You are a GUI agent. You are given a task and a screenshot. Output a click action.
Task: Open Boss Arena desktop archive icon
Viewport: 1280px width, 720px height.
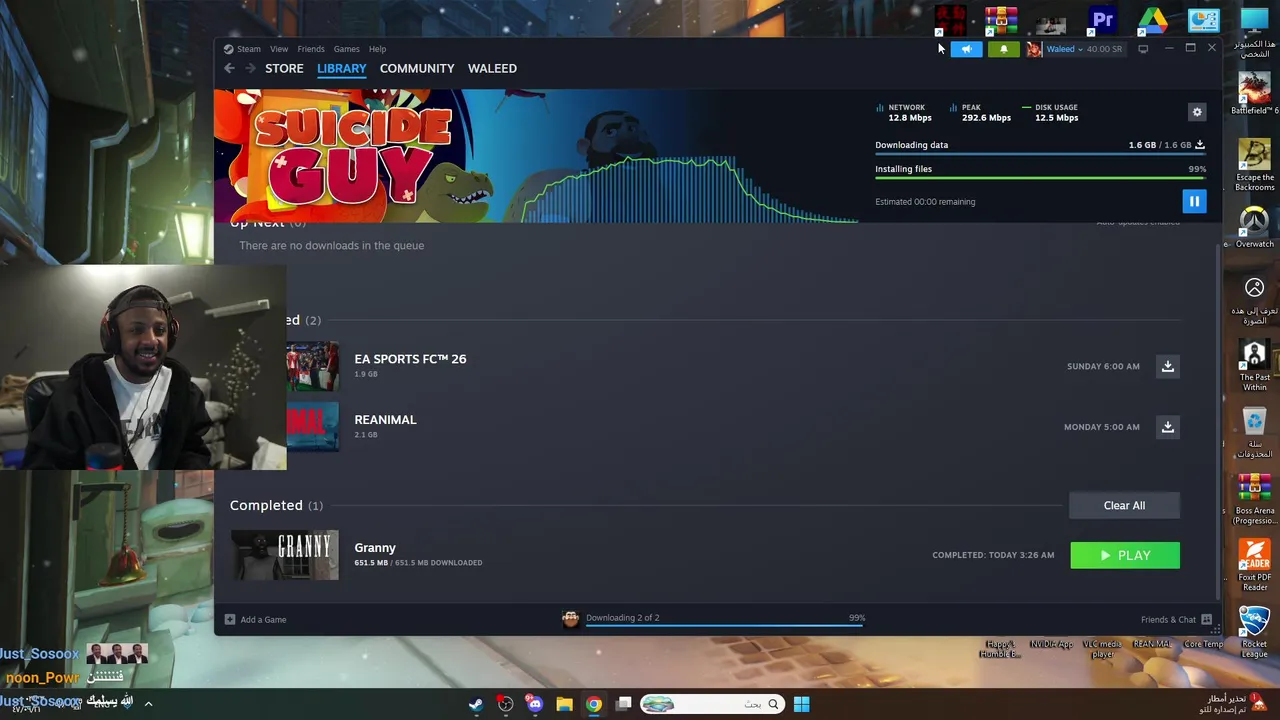(x=1254, y=498)
